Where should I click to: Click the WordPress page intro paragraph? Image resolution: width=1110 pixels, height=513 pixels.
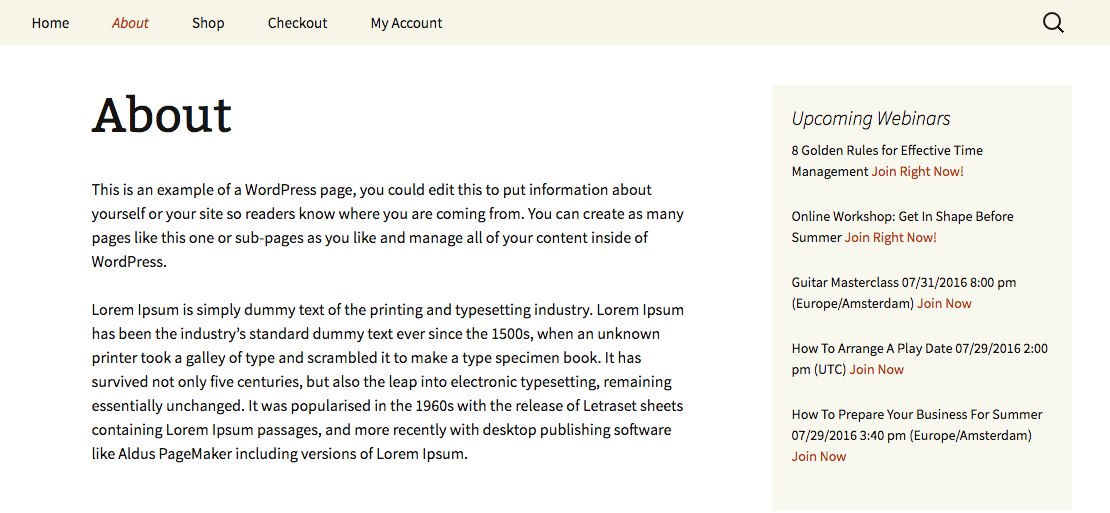pos(388,226)
